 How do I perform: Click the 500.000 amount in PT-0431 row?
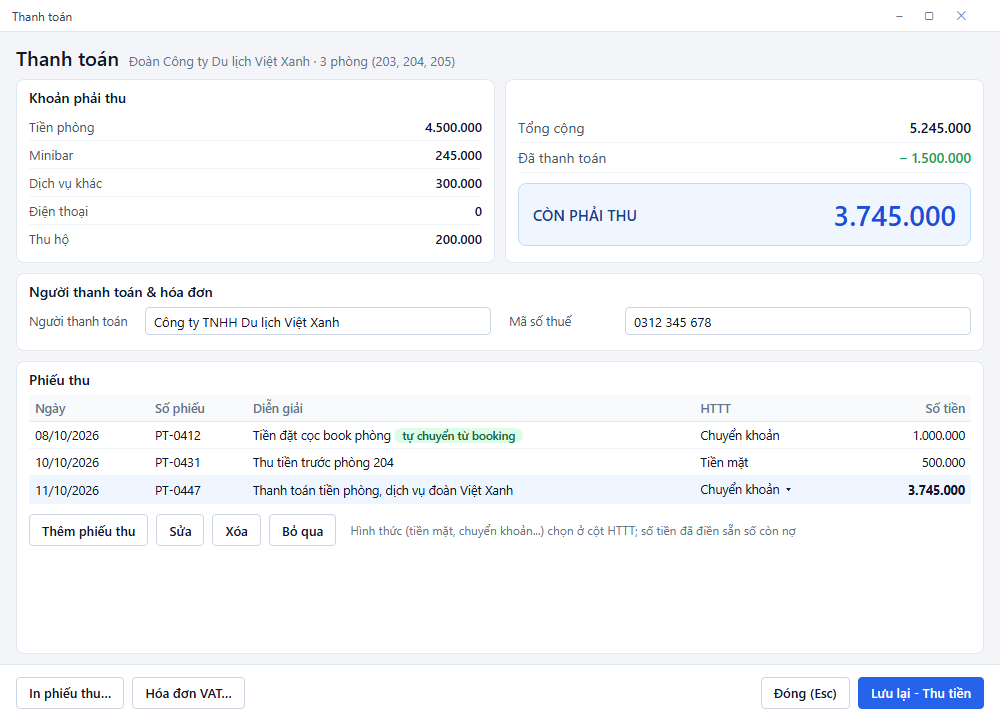coord(943,462)
